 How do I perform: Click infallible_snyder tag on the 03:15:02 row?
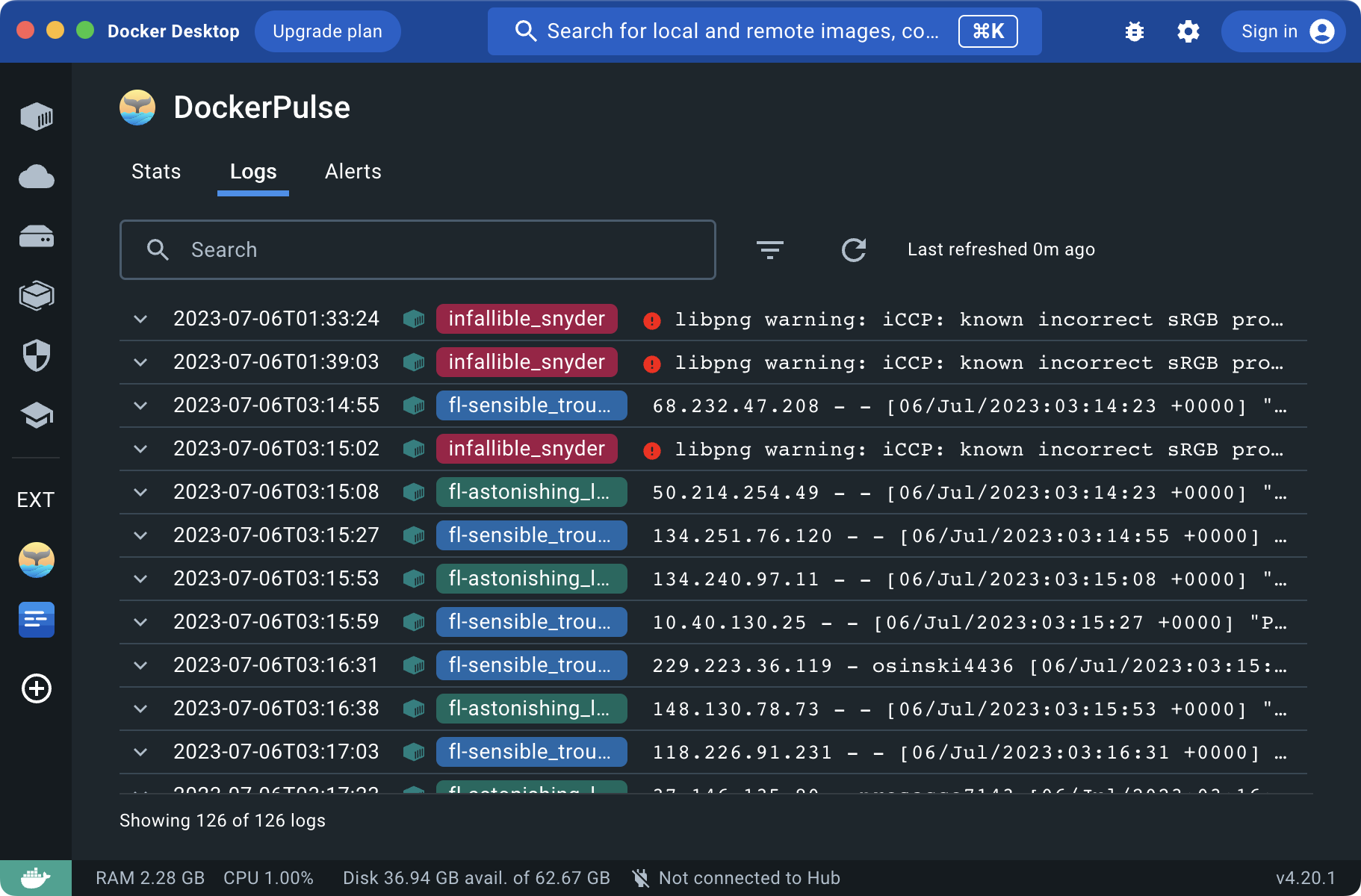click(x=527, y=449)
